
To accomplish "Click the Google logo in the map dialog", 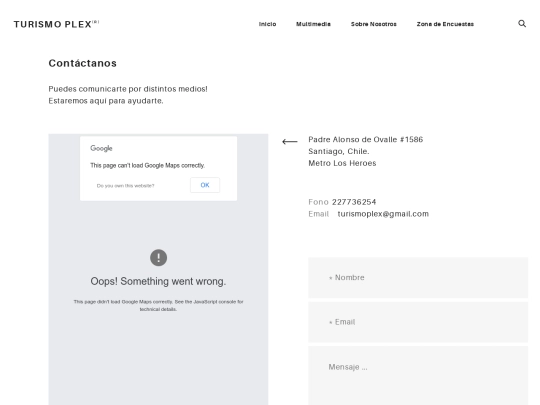I will point(101,148).
